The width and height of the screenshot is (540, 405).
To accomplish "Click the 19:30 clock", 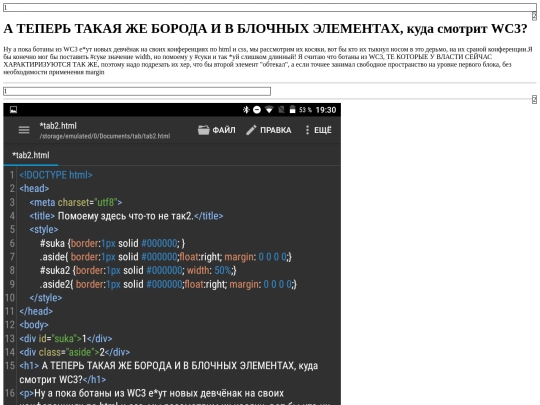I will point(326,110).
